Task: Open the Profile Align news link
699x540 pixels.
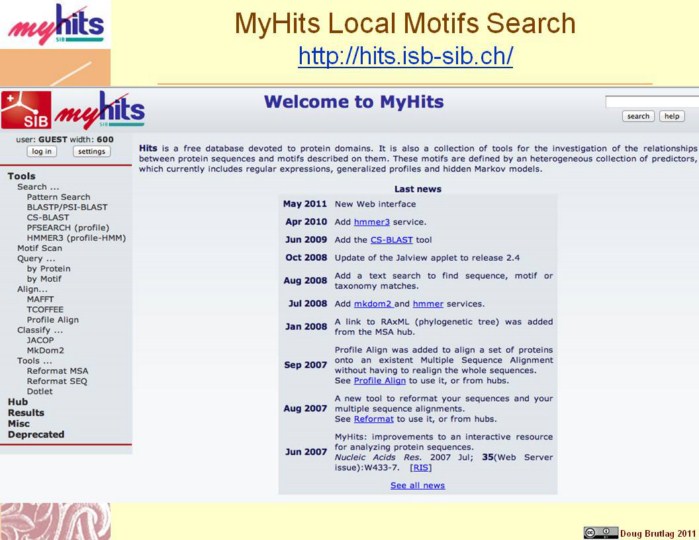Action: [380, 381]
